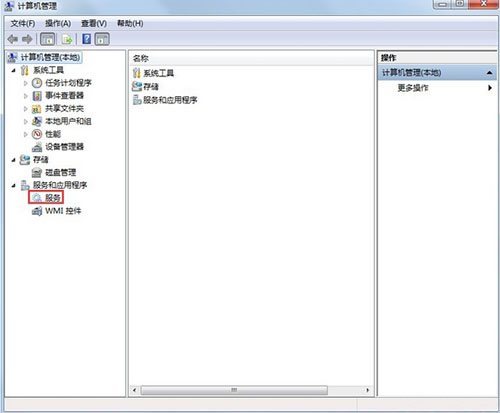The width and height of the screenshot is (500, 413).
Task: Open the 操作(A) menu
Action: 58,24
